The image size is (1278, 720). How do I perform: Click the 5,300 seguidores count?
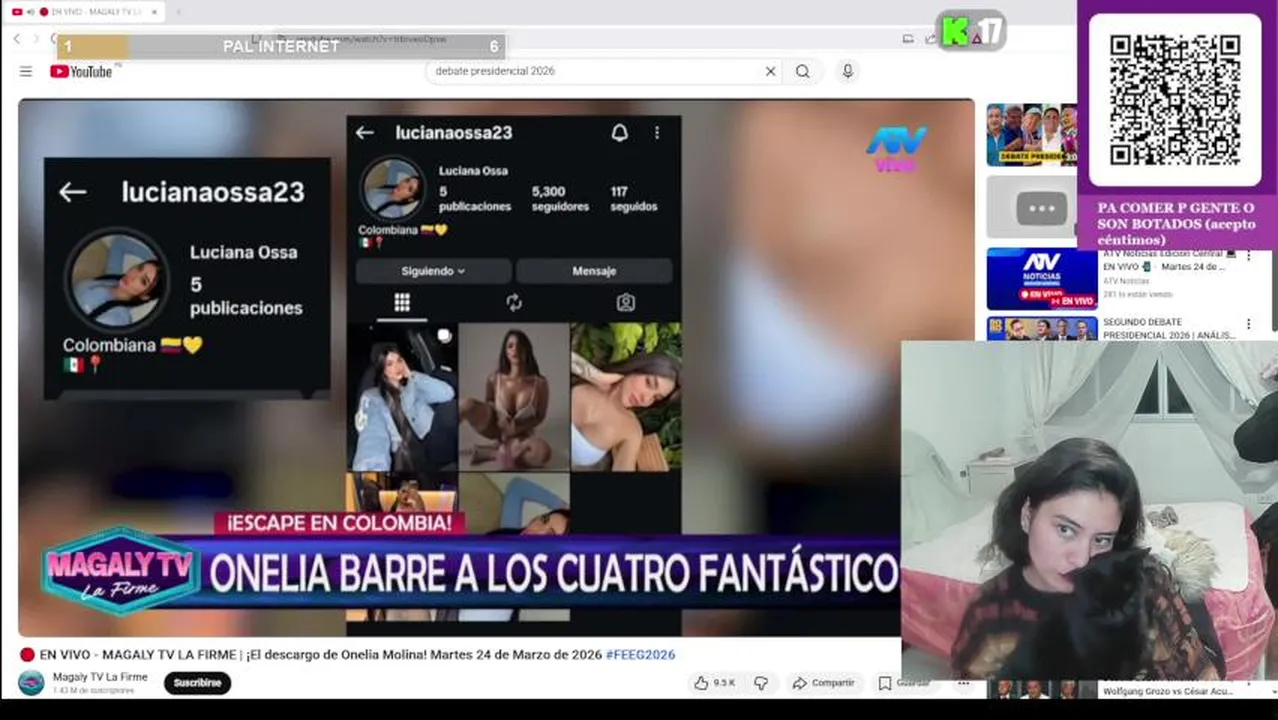point(560,199)
